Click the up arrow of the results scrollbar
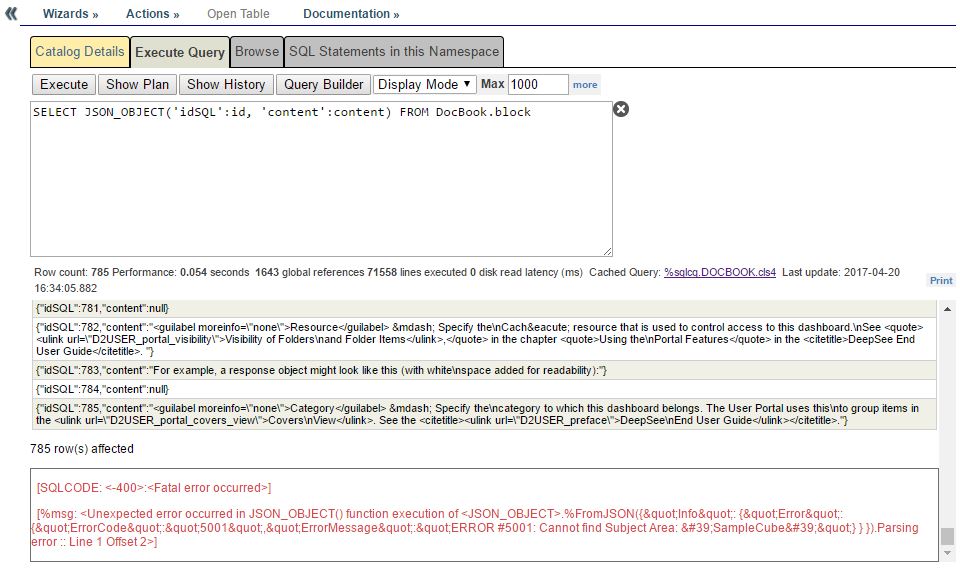The image size is (960, 576). (x=947, y=309)
